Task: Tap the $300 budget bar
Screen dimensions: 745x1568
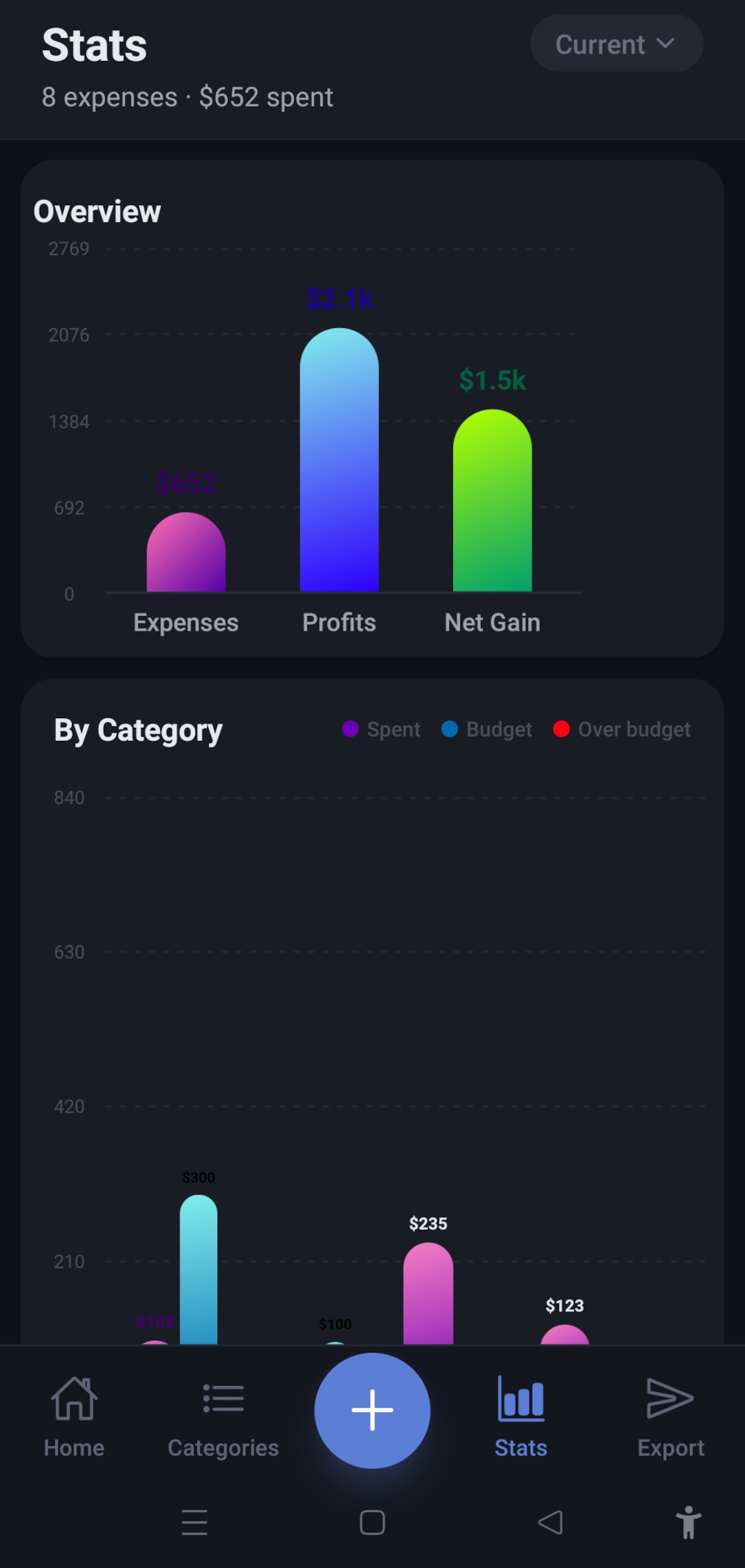Action: click(199, 1272)
